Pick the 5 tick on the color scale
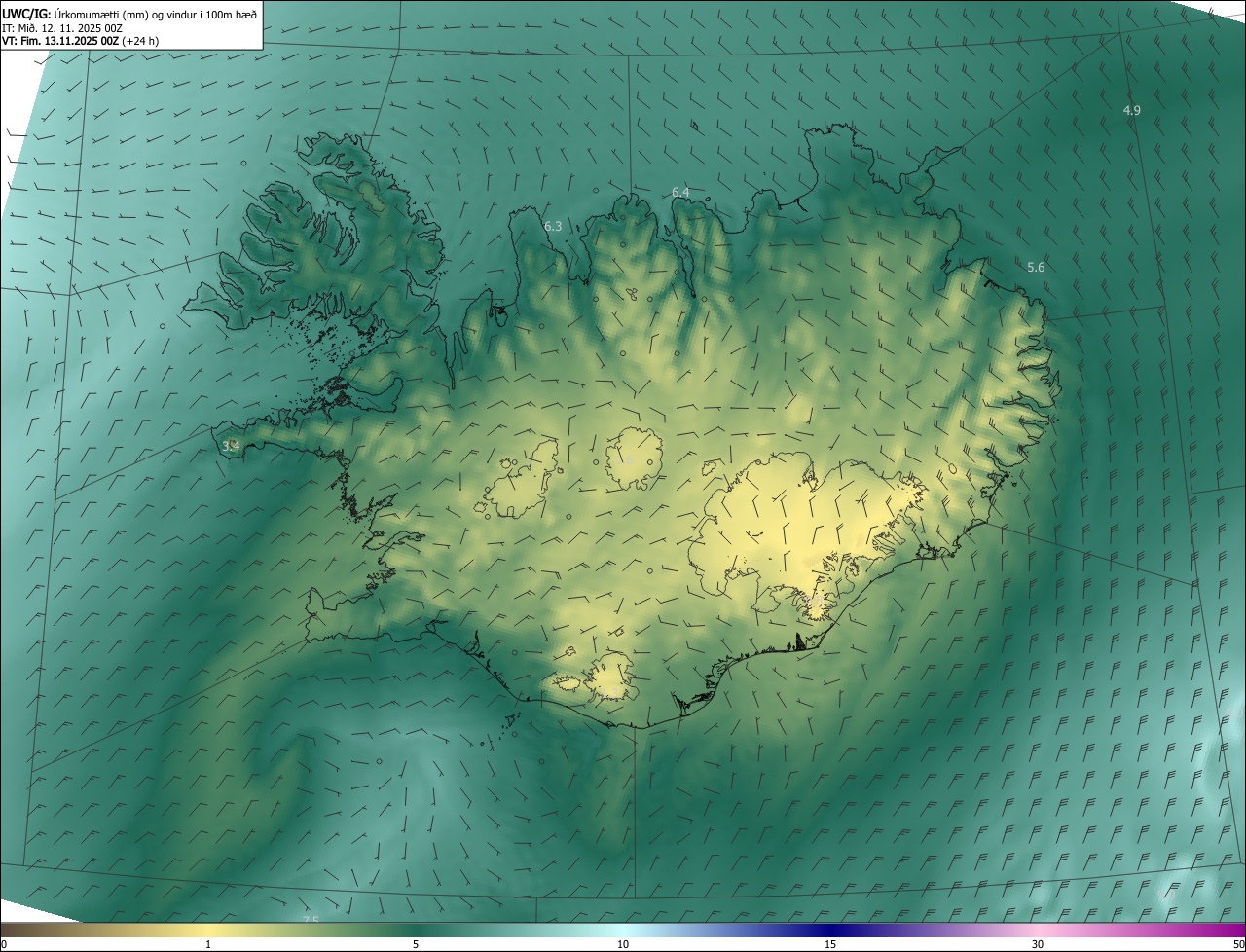Image resolution: width=1246 pixels, height=952 pixels. (x=416, y=944)
